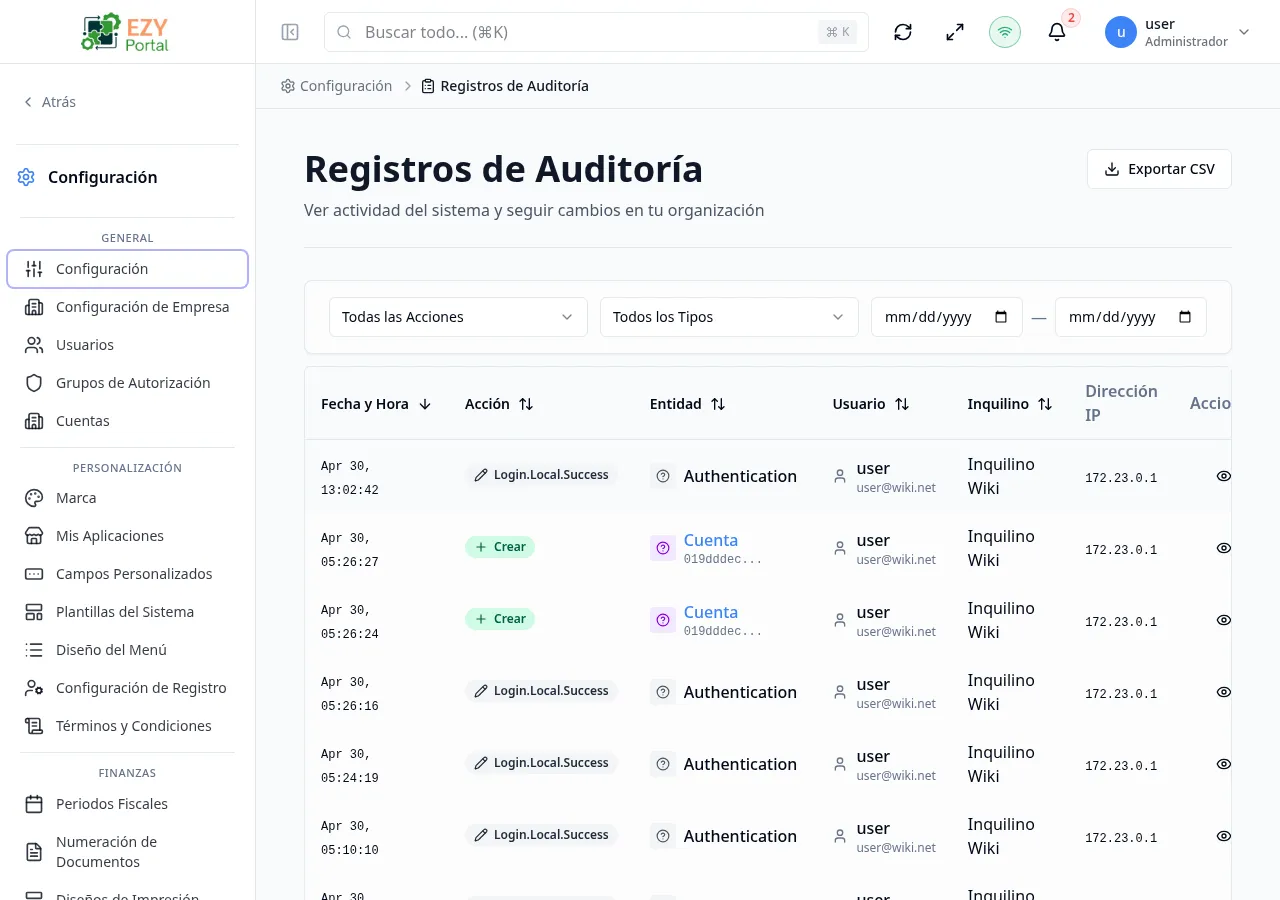1280x900 pixels.
Task: Click the search magnifier icon
Action: pos(344,32)
